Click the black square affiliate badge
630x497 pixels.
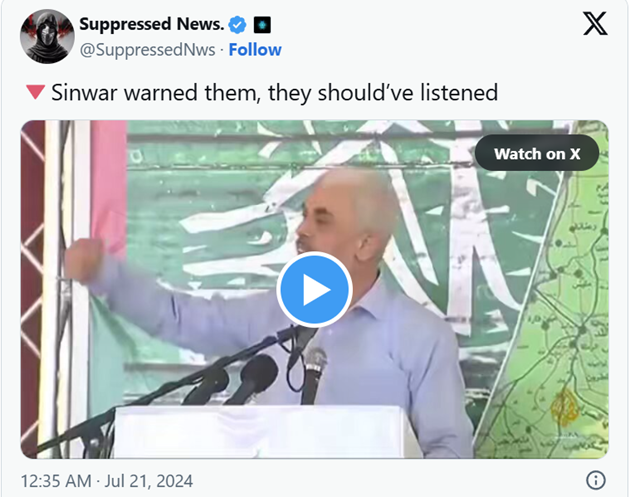[x=262, y=25]
